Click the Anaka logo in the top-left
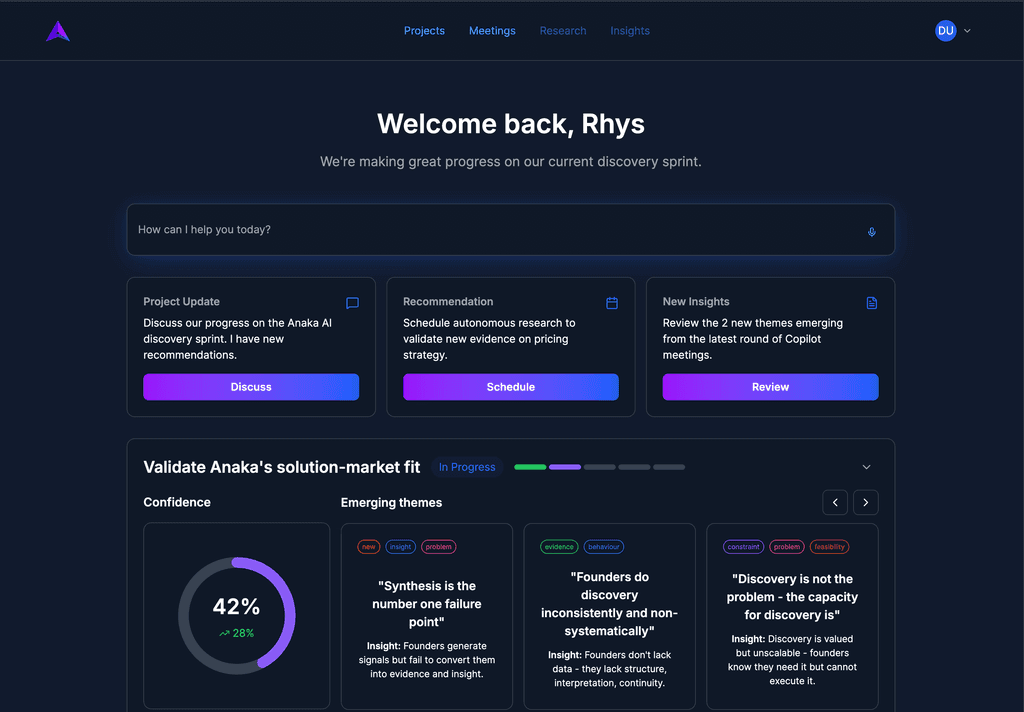Screen dimensions: 1024x712 [57, 30]
